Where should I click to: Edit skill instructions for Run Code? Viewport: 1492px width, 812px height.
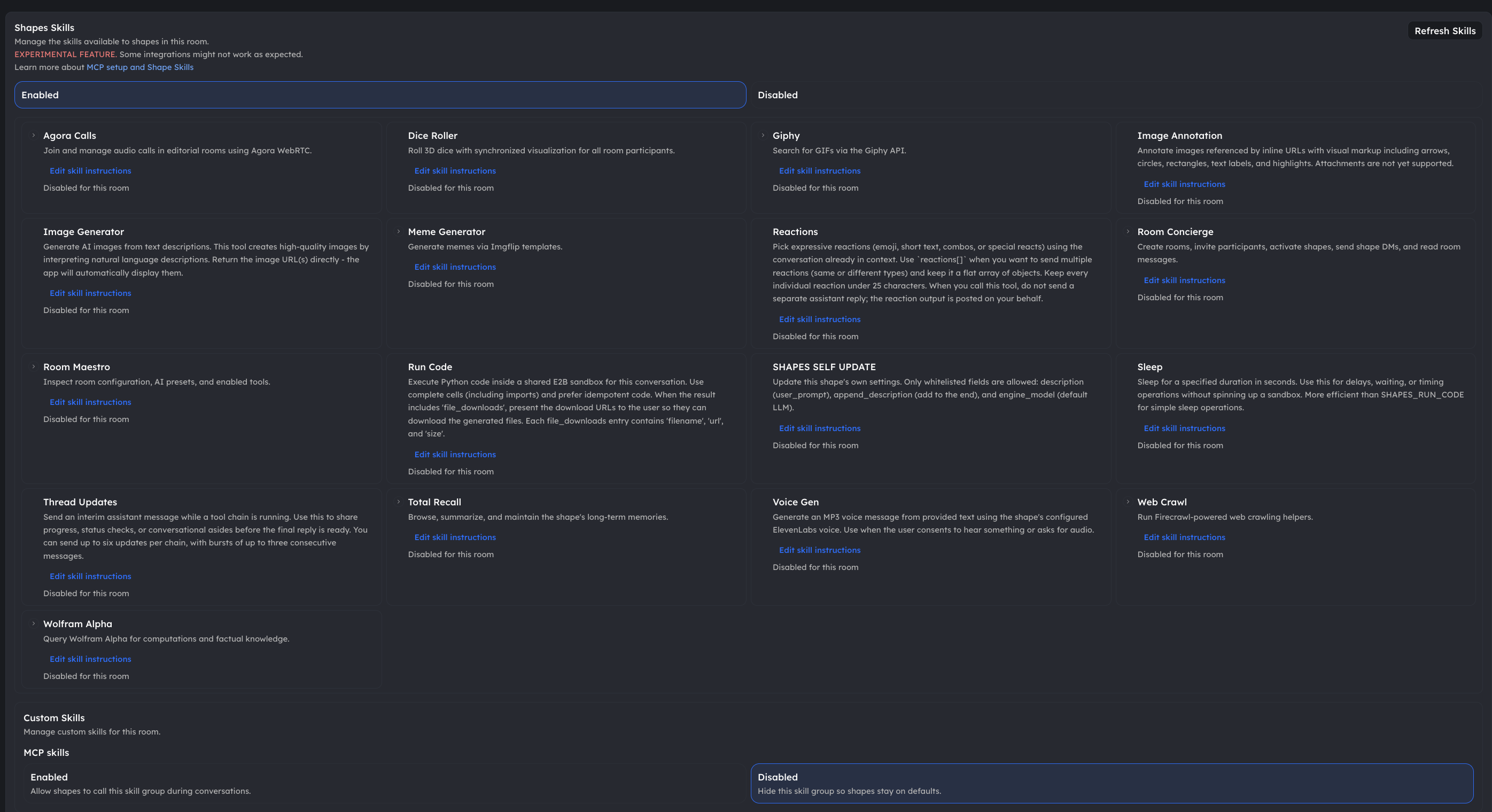click(455, 455)
